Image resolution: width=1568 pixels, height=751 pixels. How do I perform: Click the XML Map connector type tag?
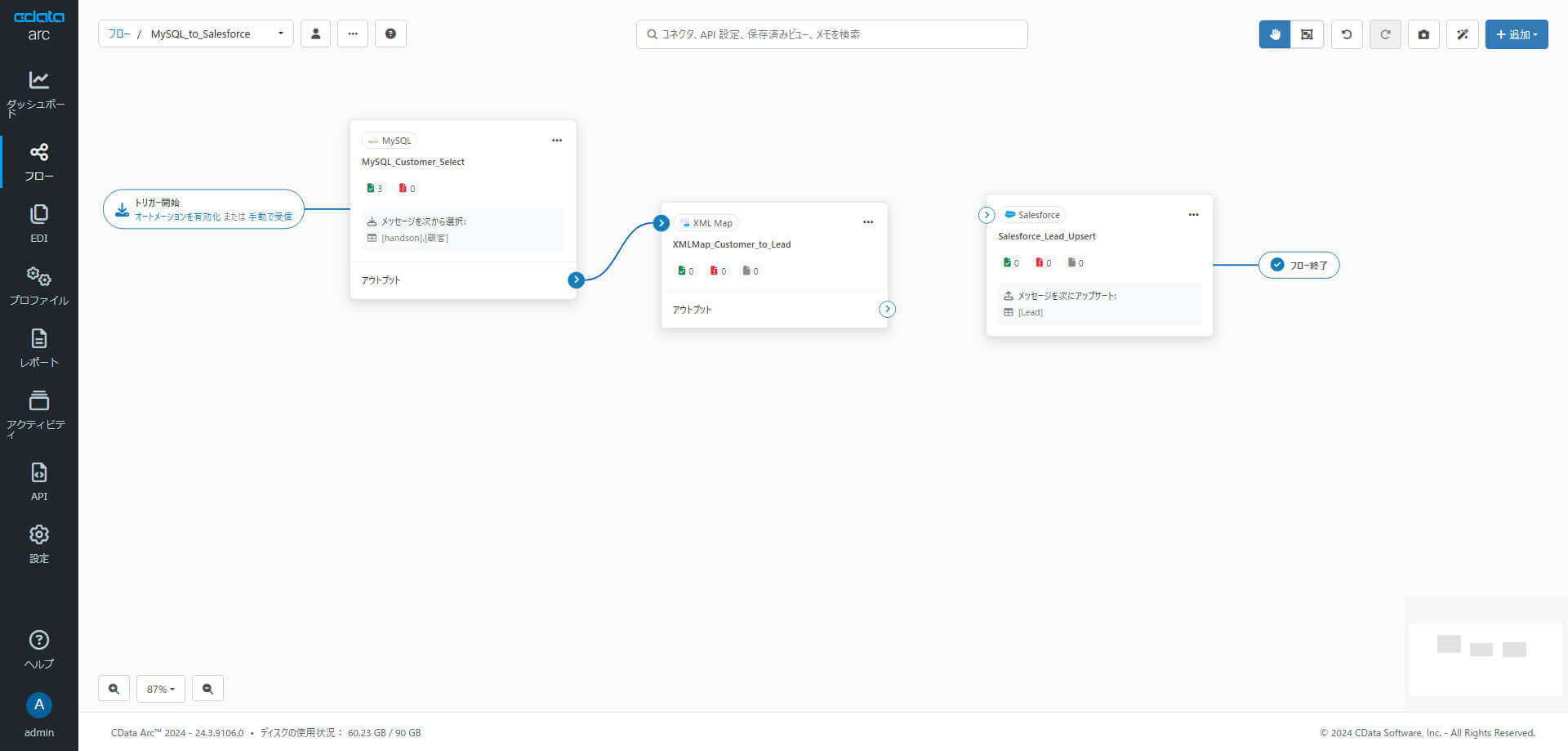(x=706, y=223)
